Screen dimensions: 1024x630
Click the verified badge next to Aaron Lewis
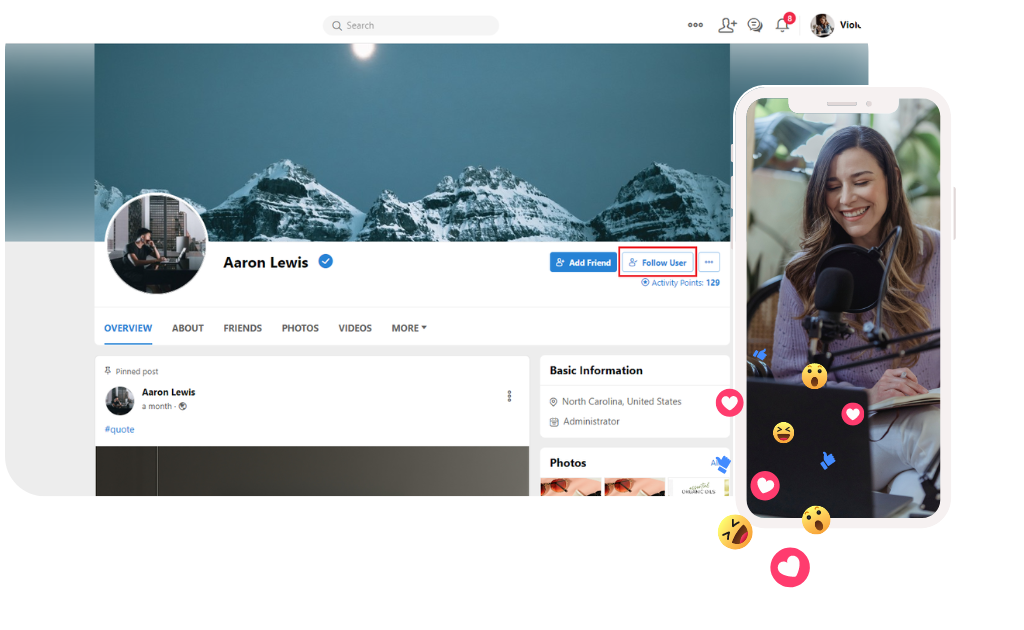click(x=325, y=261)
